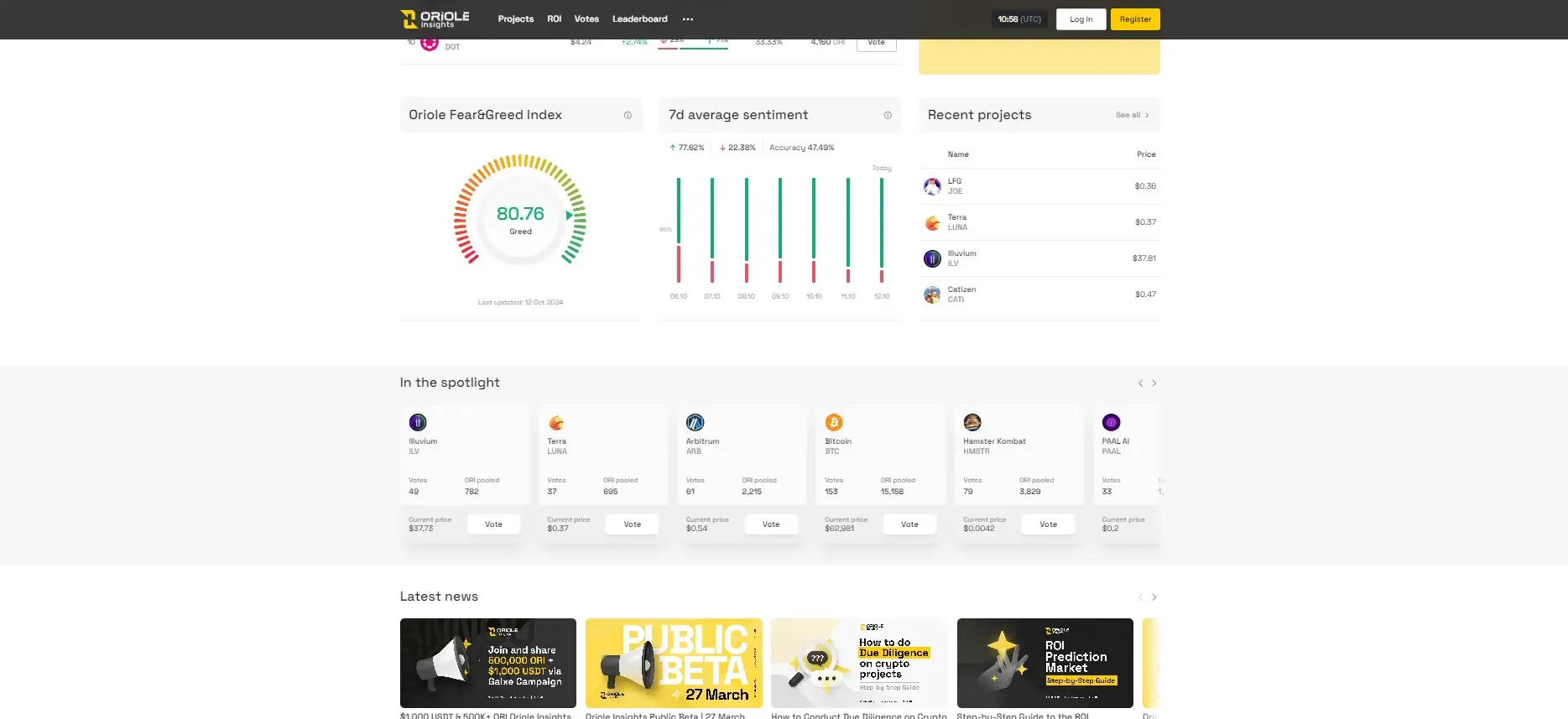Select the Terra LUNA row in Recent projects

click(x=1039, y=222)
